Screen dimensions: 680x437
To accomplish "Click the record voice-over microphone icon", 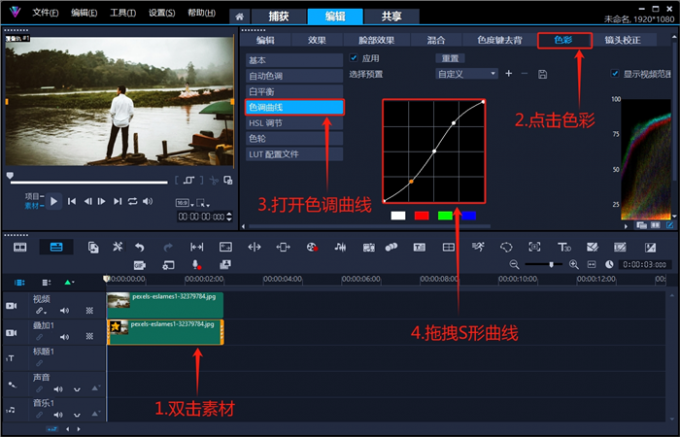I will 196,265.
